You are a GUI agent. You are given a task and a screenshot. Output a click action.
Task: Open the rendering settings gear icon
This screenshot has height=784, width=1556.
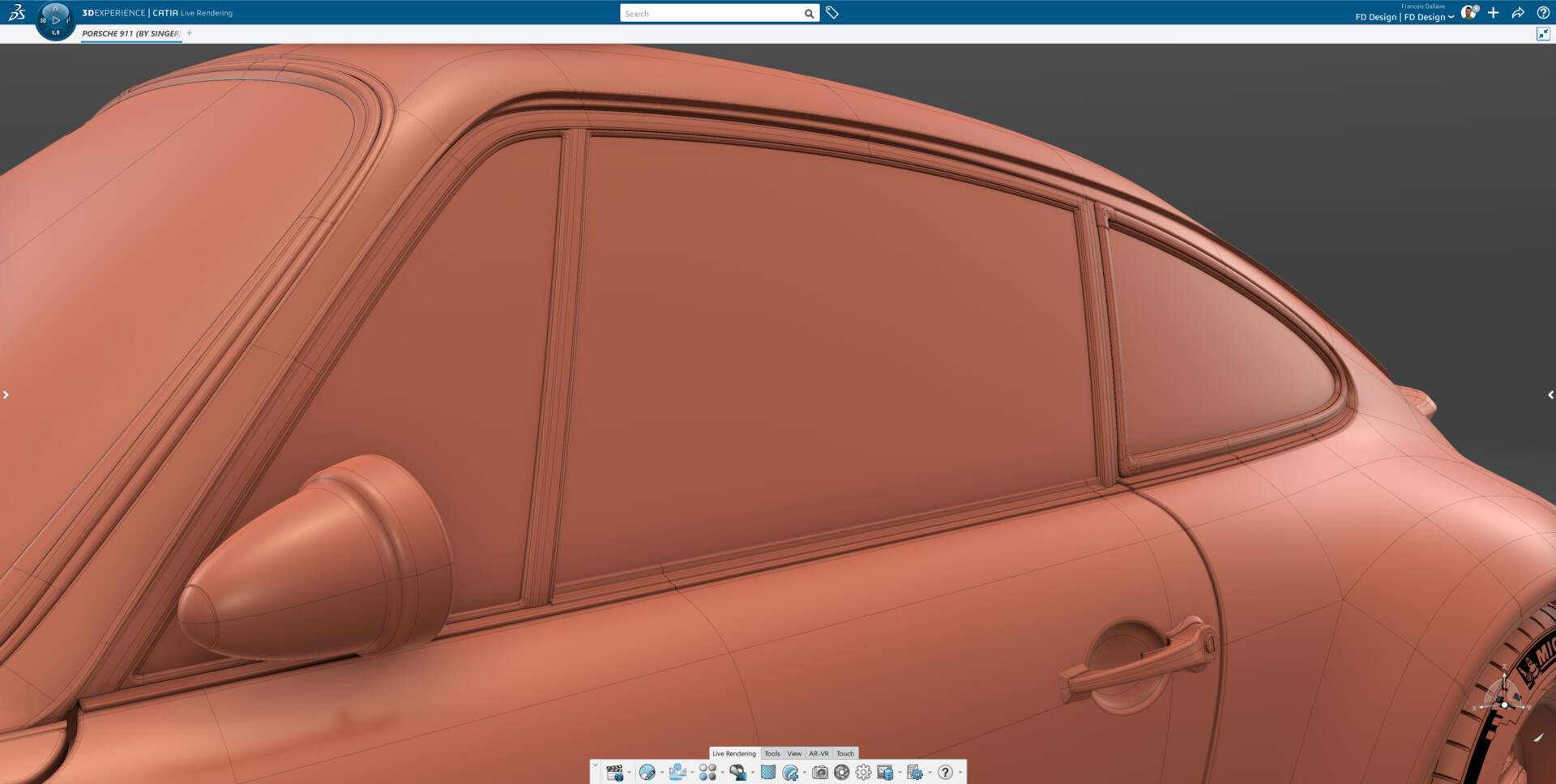click(863, 773)
